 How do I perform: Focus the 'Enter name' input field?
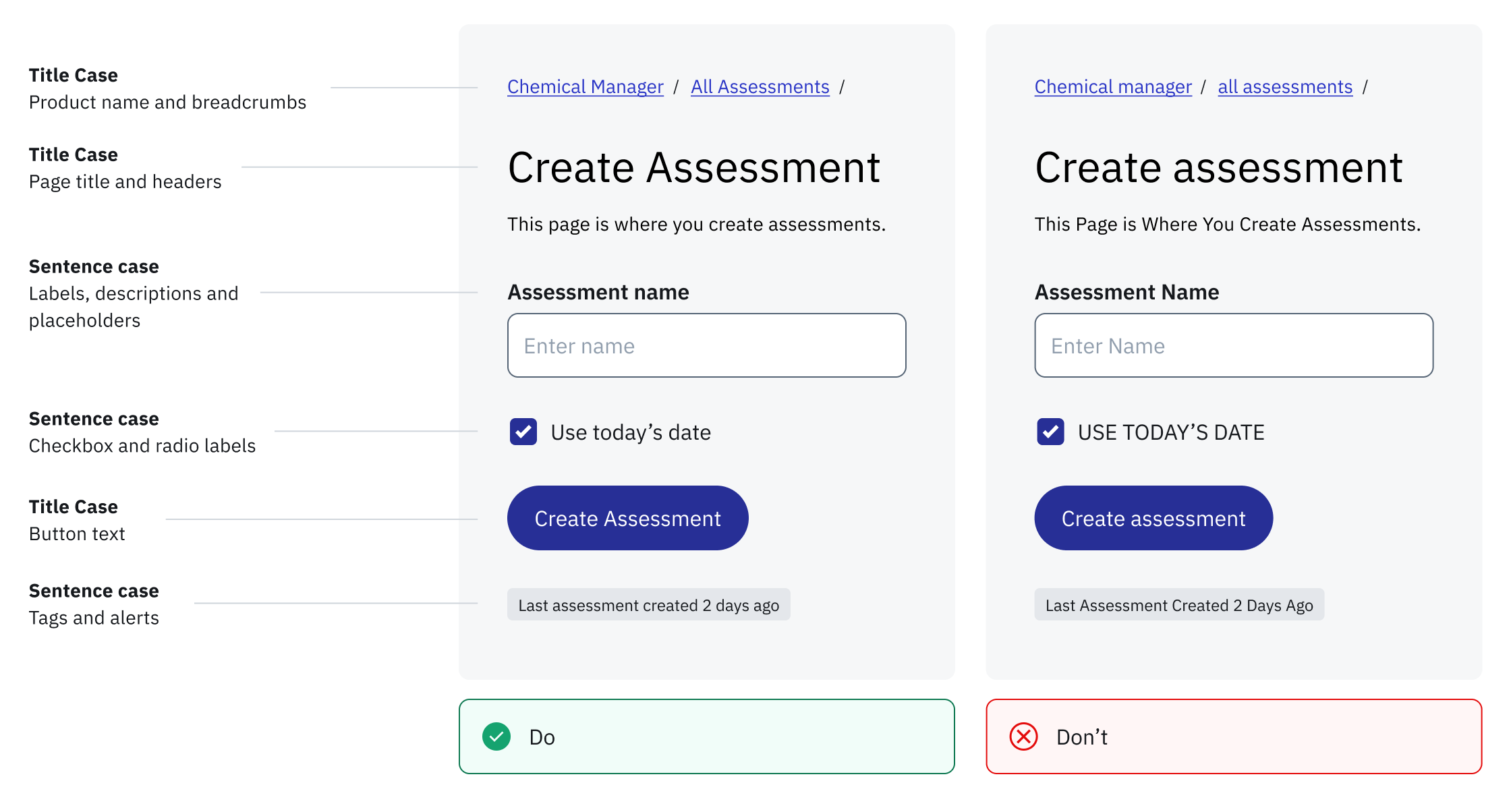[706, 345]
